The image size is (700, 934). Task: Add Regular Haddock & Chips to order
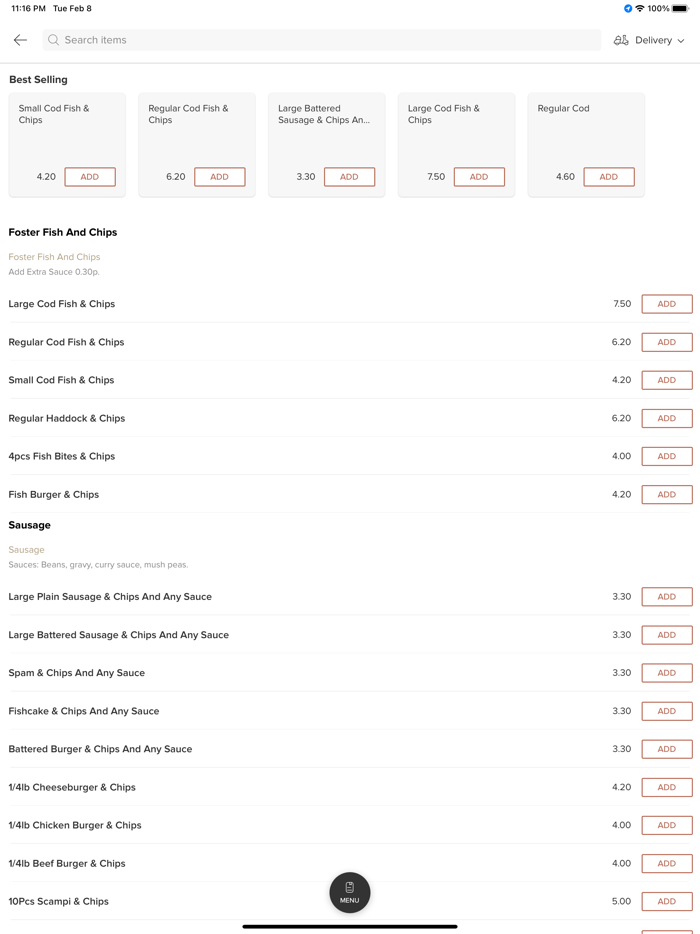(x=667, y=418)
